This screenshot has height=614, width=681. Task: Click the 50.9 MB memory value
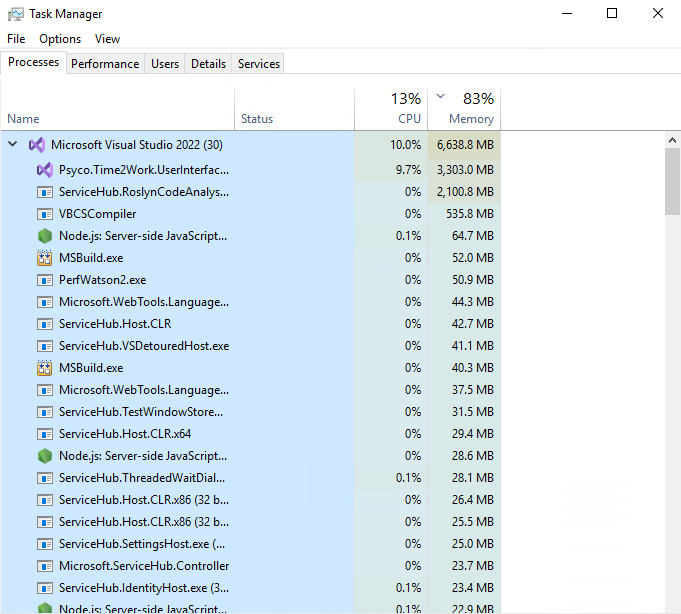pos(473,280)
